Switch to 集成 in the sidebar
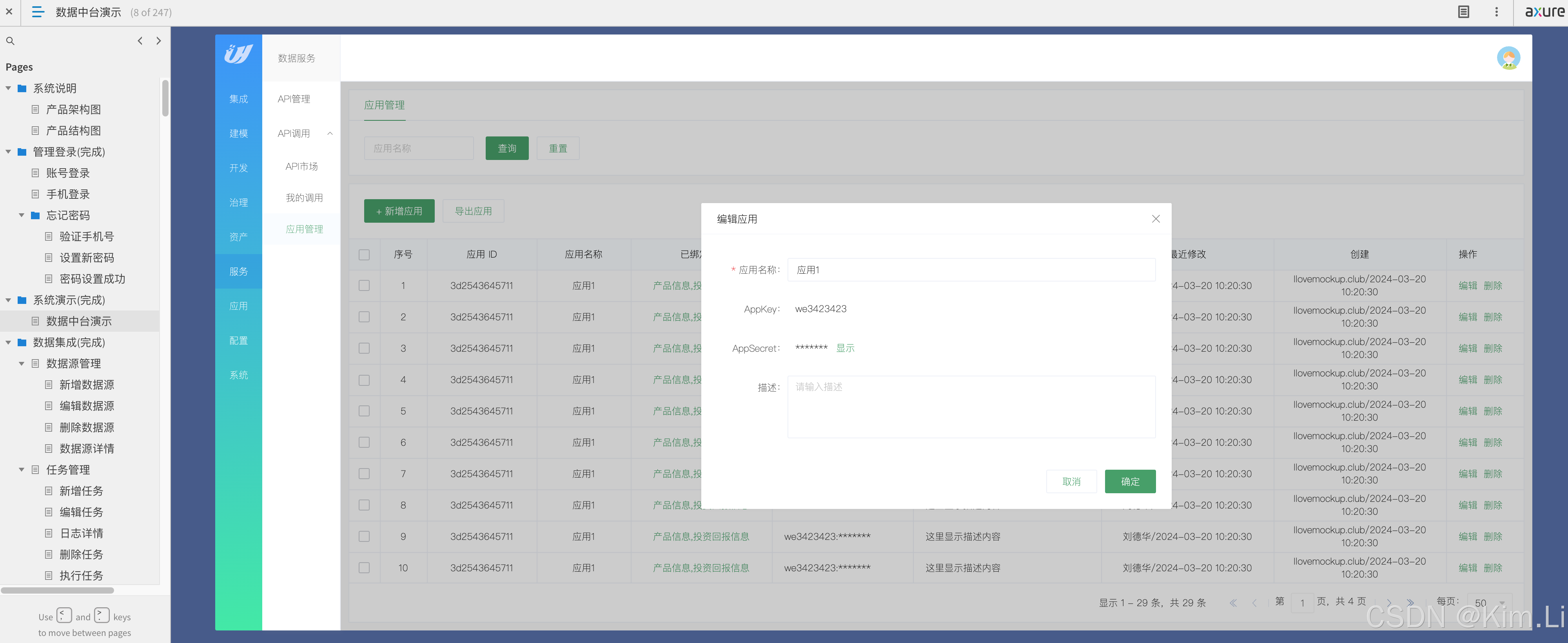Viewport: 1568px width, 643px height. [x=239, y=99]
